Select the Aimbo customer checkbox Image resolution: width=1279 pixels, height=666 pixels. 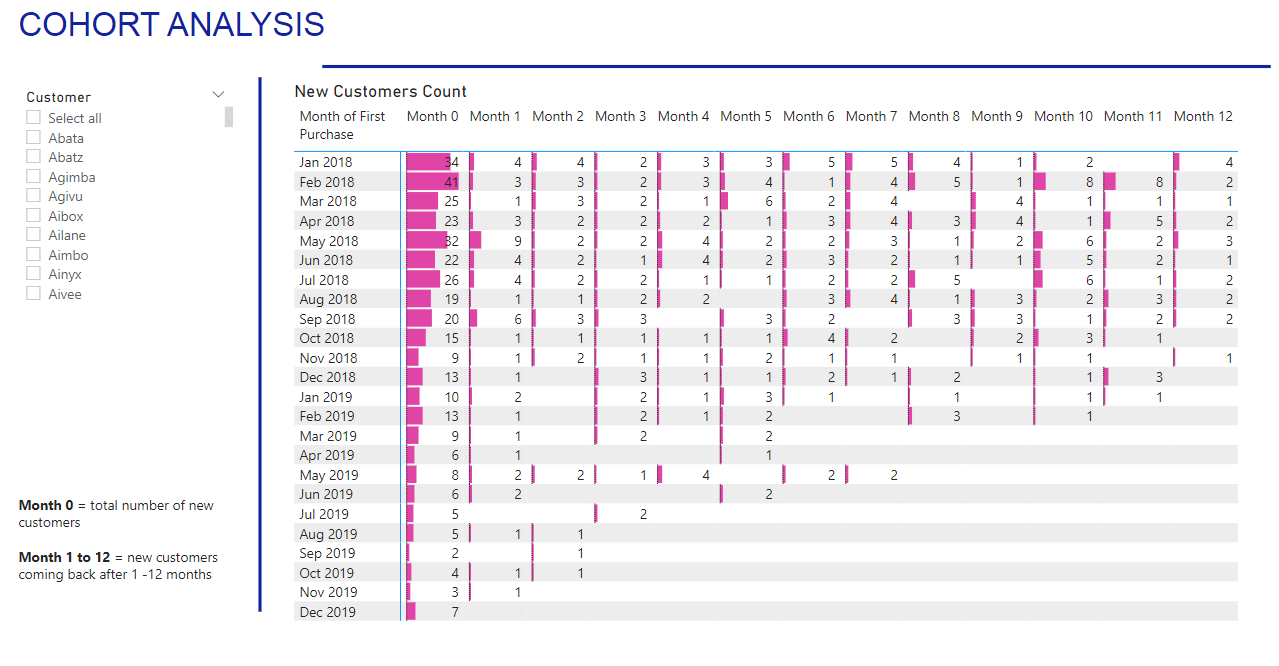pyautogui.click(x=34, y=255)
